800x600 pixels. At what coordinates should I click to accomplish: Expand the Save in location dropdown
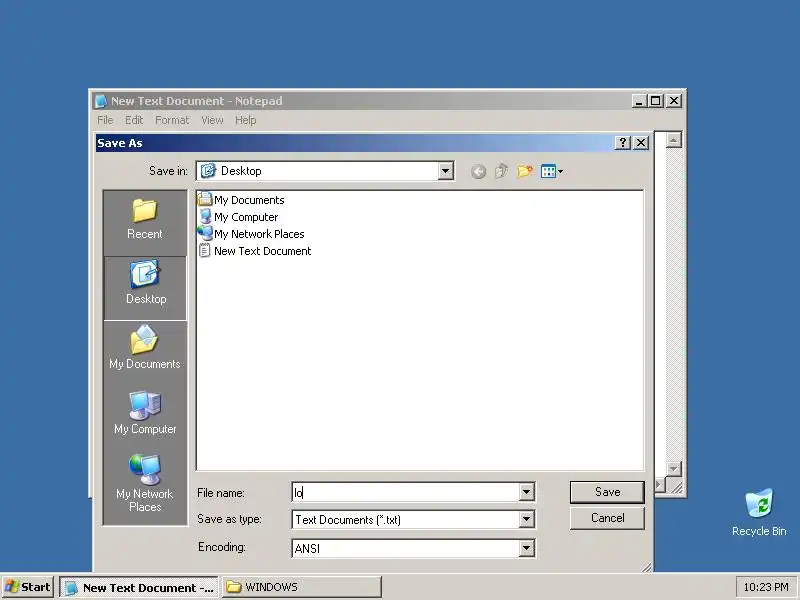click(445, 171)
